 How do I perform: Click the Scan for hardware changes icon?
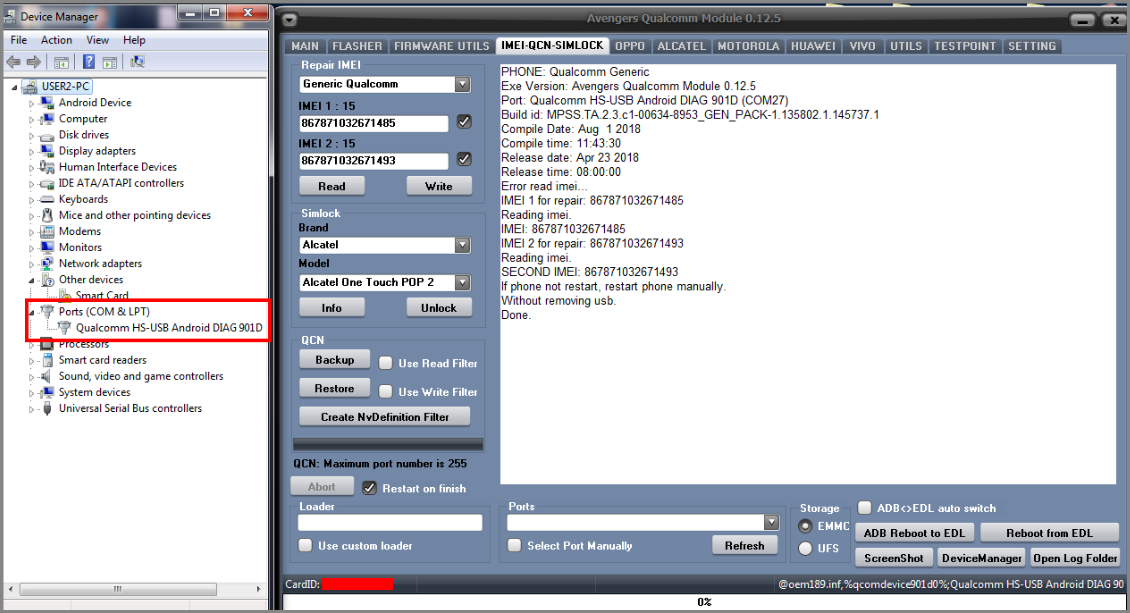137,63
